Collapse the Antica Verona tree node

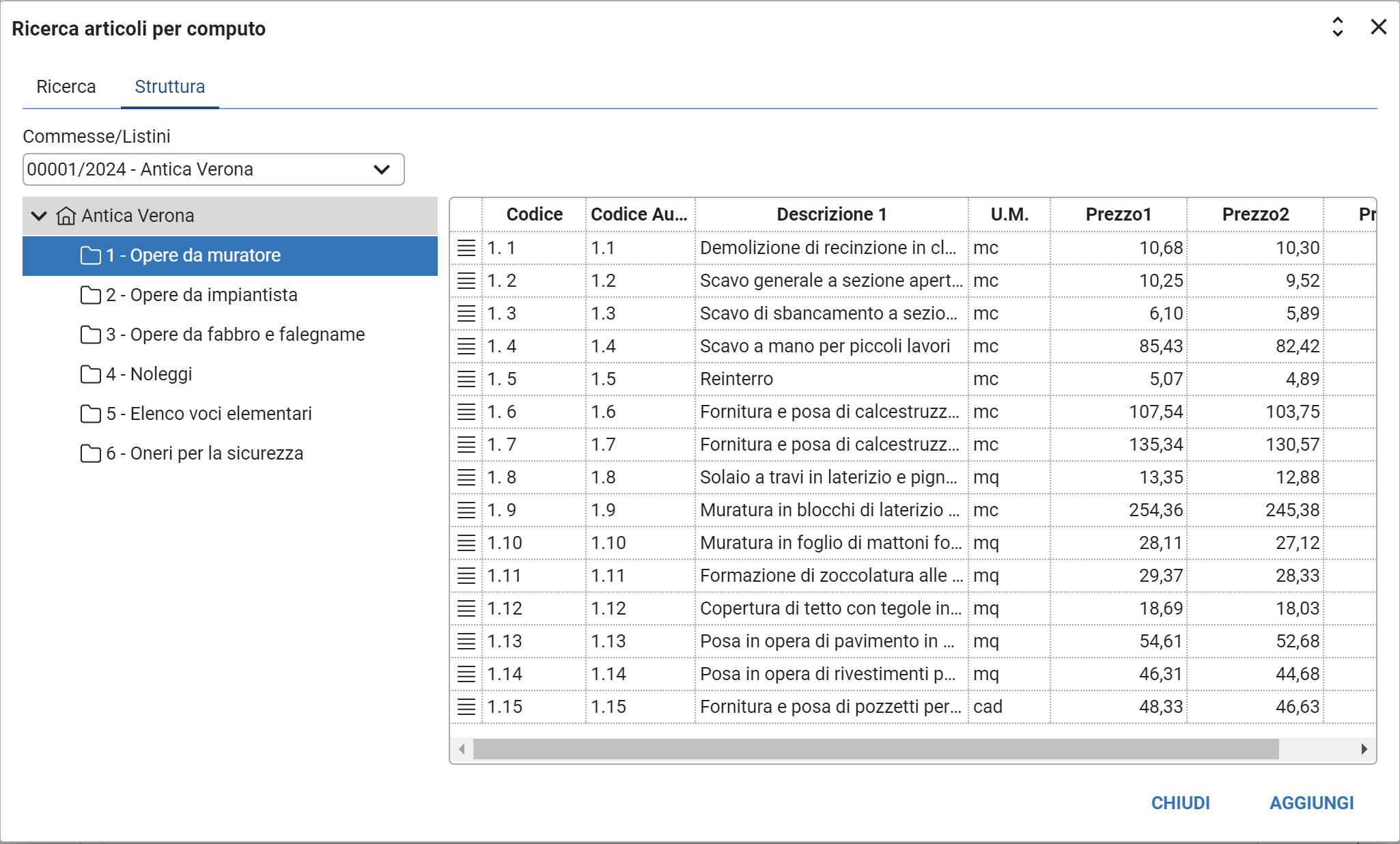pos(39,216)
